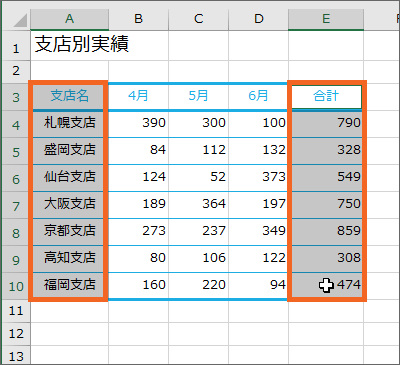Image resolution: width=400 pixels, height=365 pixels.
Task: Click total cell 549
Action: coord(326,178)
